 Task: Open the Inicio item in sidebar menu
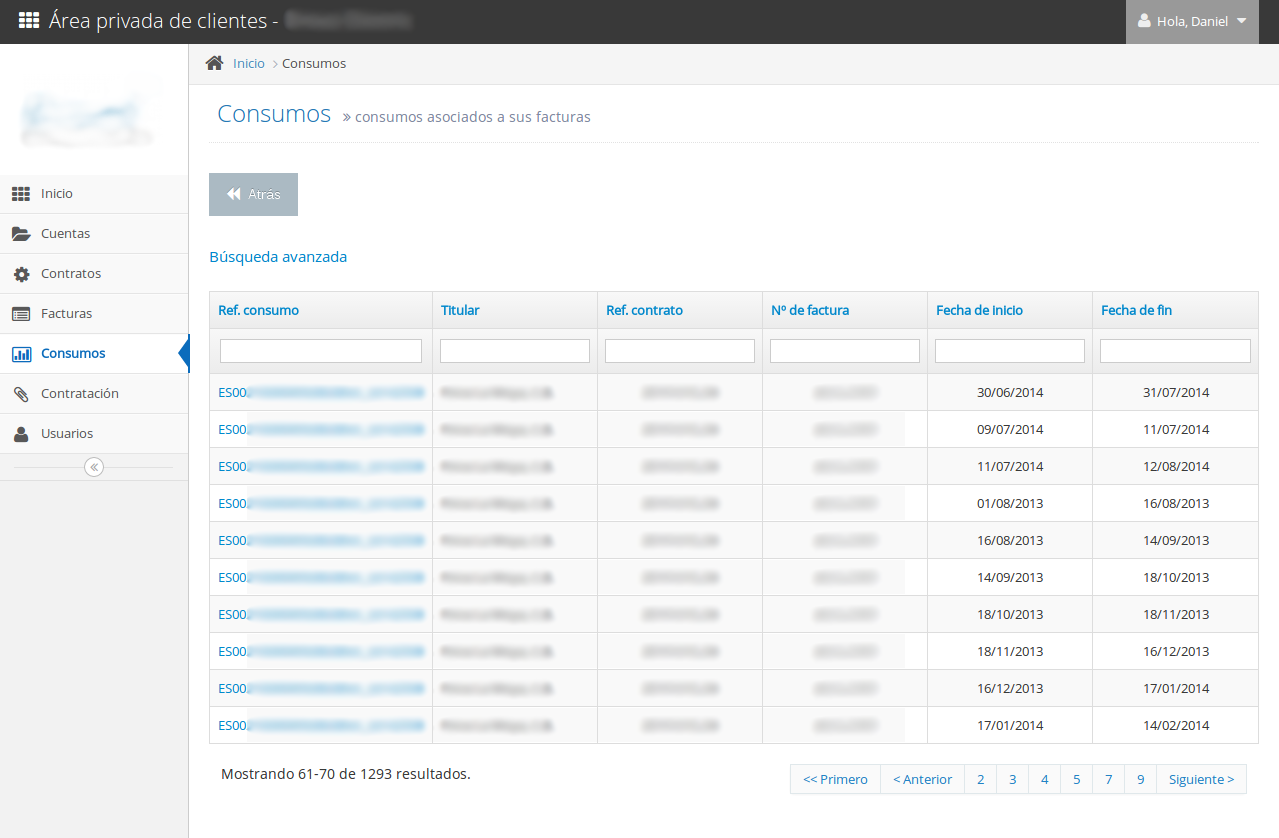57,194
